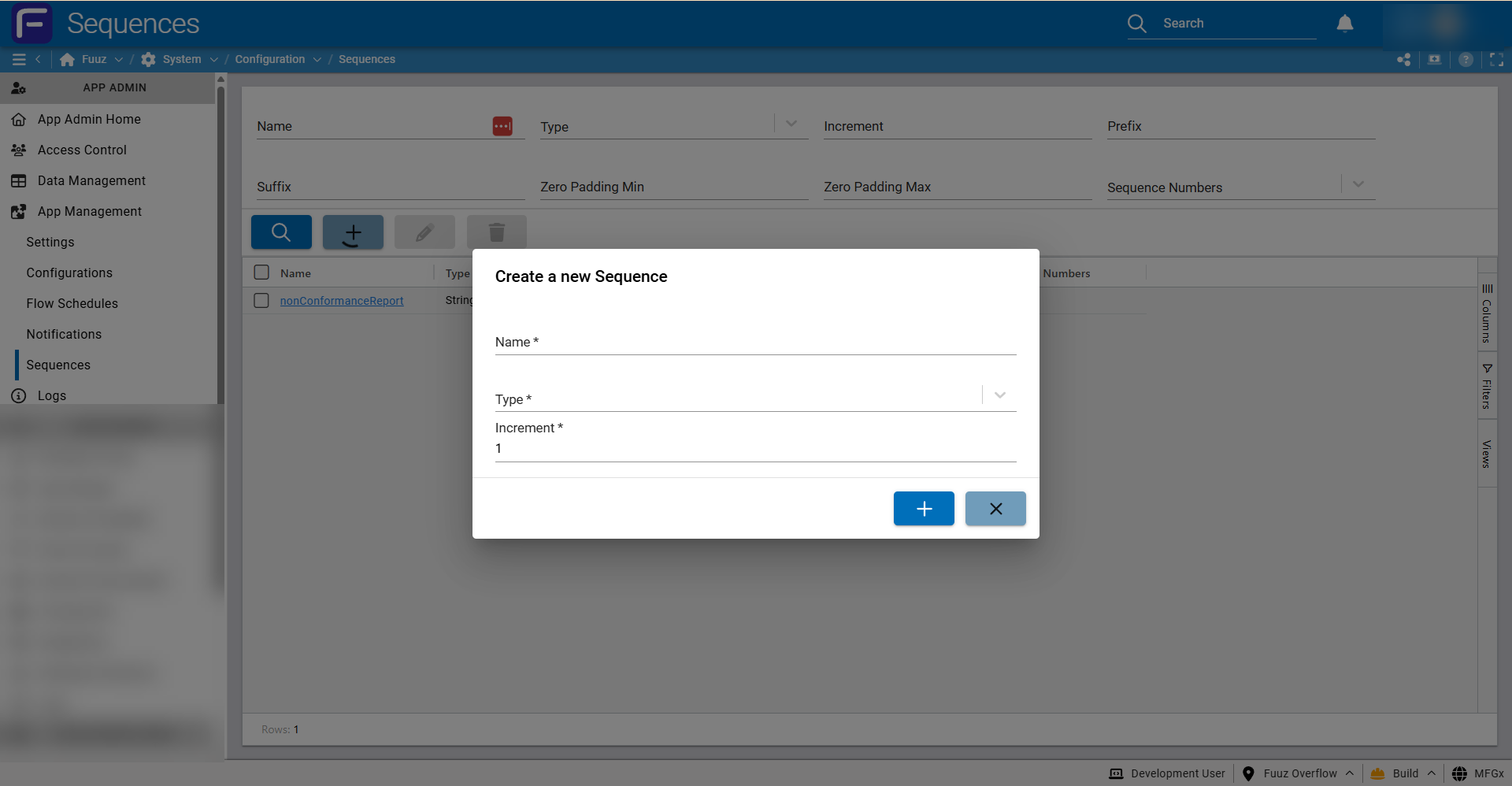
Task: Click the edit pencil toolbar button
Action: [424, 232]
